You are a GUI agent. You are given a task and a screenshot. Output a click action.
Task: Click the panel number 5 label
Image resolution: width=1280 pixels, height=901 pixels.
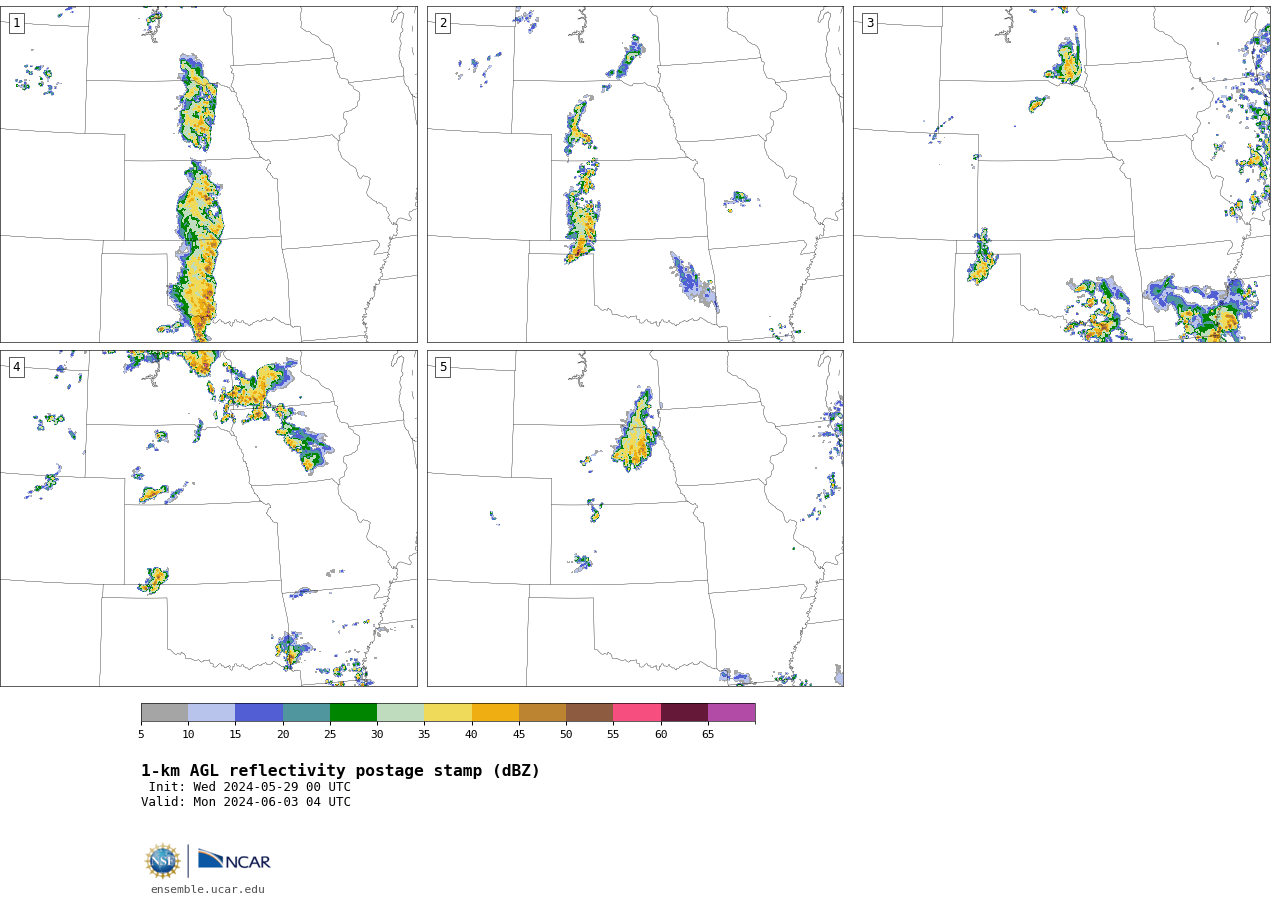(443, 367)
